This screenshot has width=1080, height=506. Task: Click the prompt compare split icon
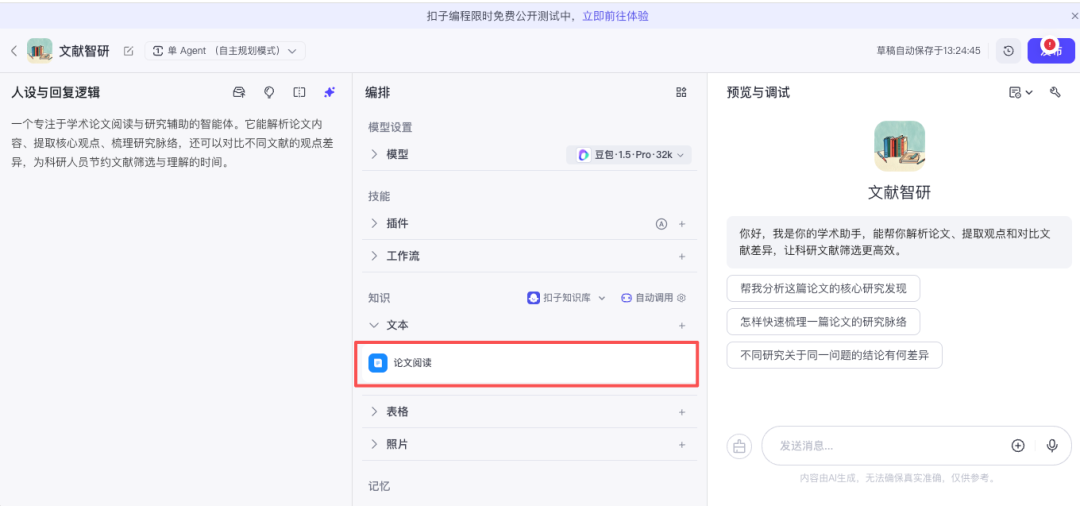click(x=299, y=92)
